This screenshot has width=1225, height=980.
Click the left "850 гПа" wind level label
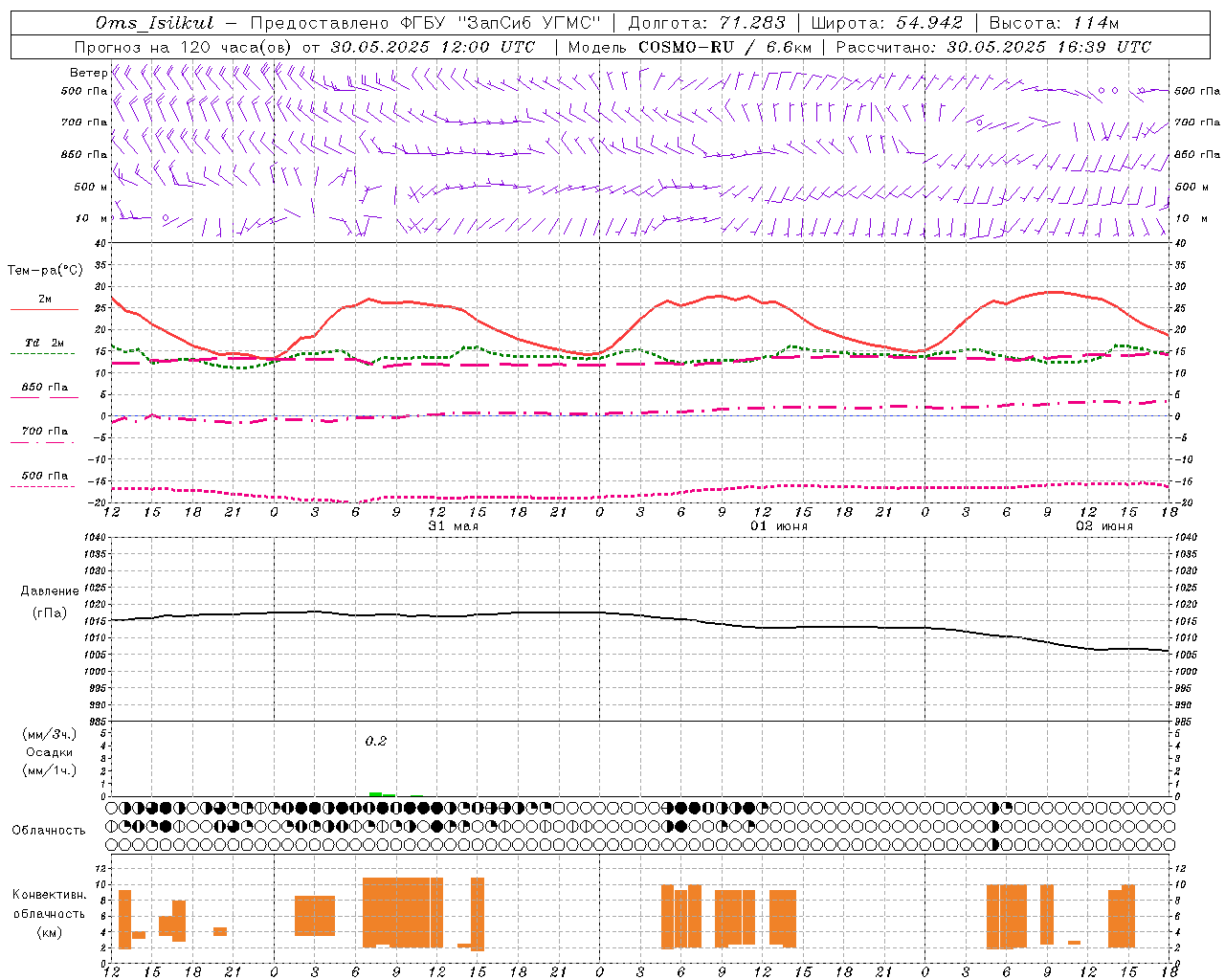tap(84, 154)
